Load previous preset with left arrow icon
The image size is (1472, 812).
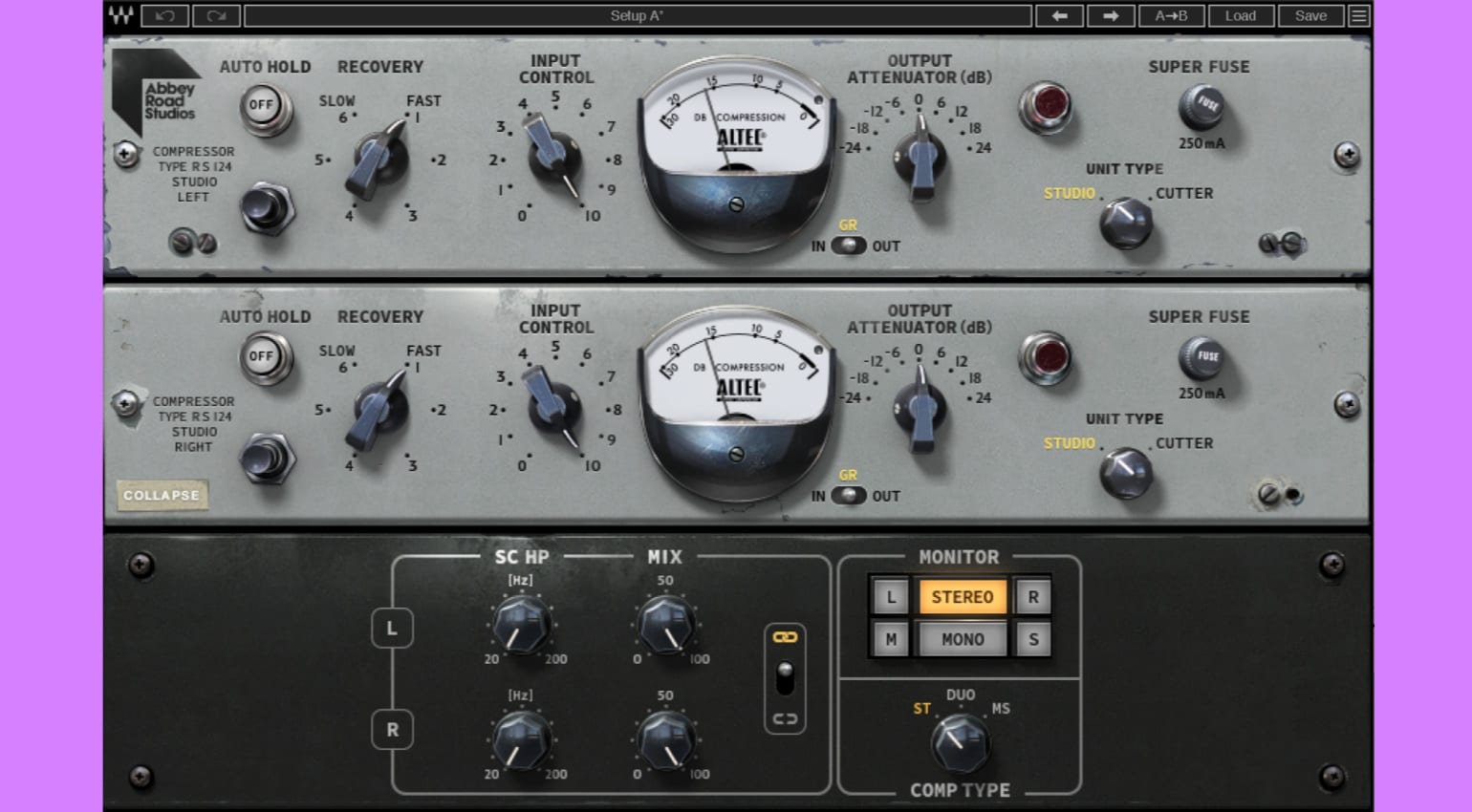[x=1059, y=15]
